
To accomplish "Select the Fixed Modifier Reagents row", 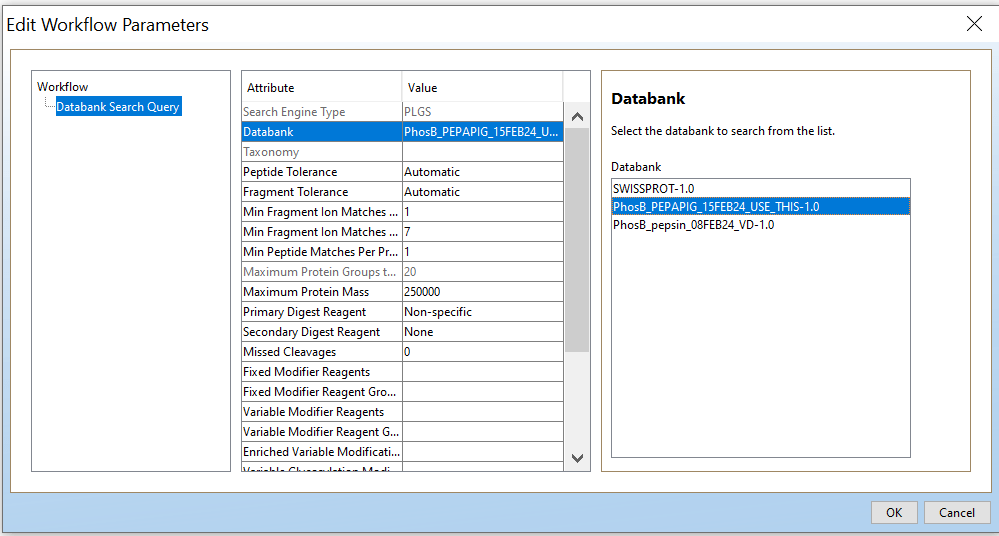I will pos(321,372).
